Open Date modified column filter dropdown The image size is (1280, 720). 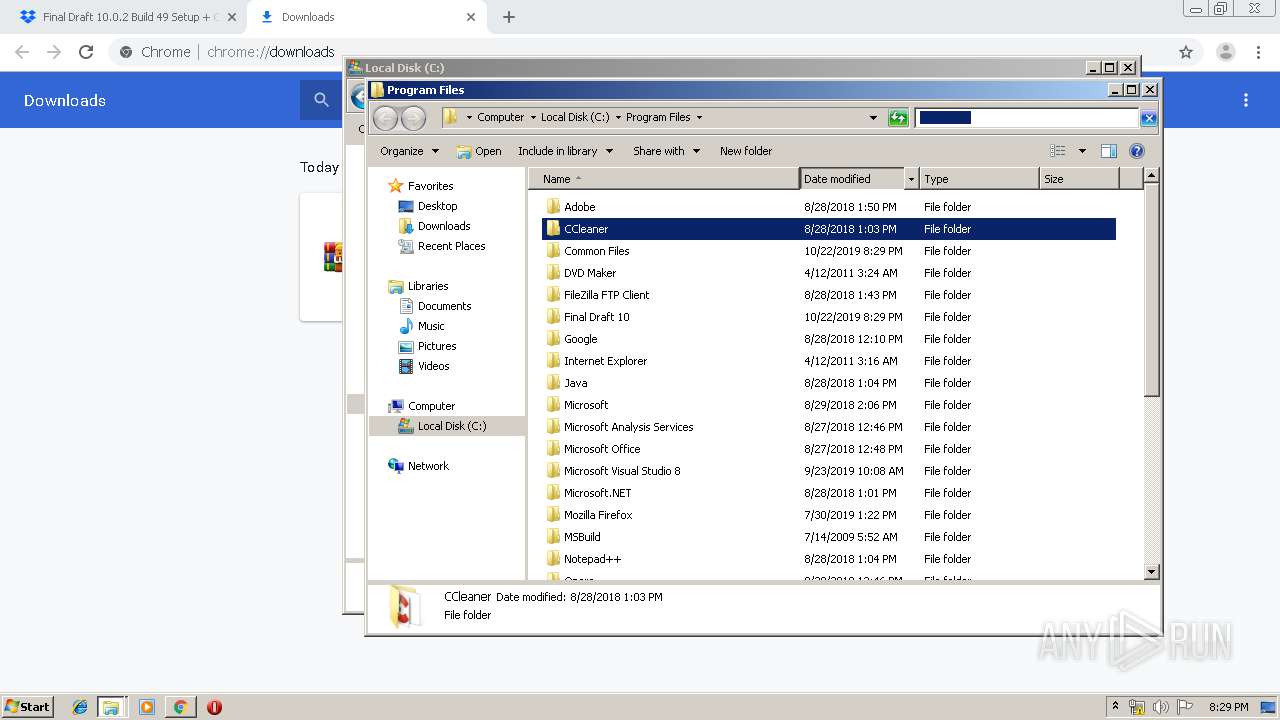click(x=911, y=179)
